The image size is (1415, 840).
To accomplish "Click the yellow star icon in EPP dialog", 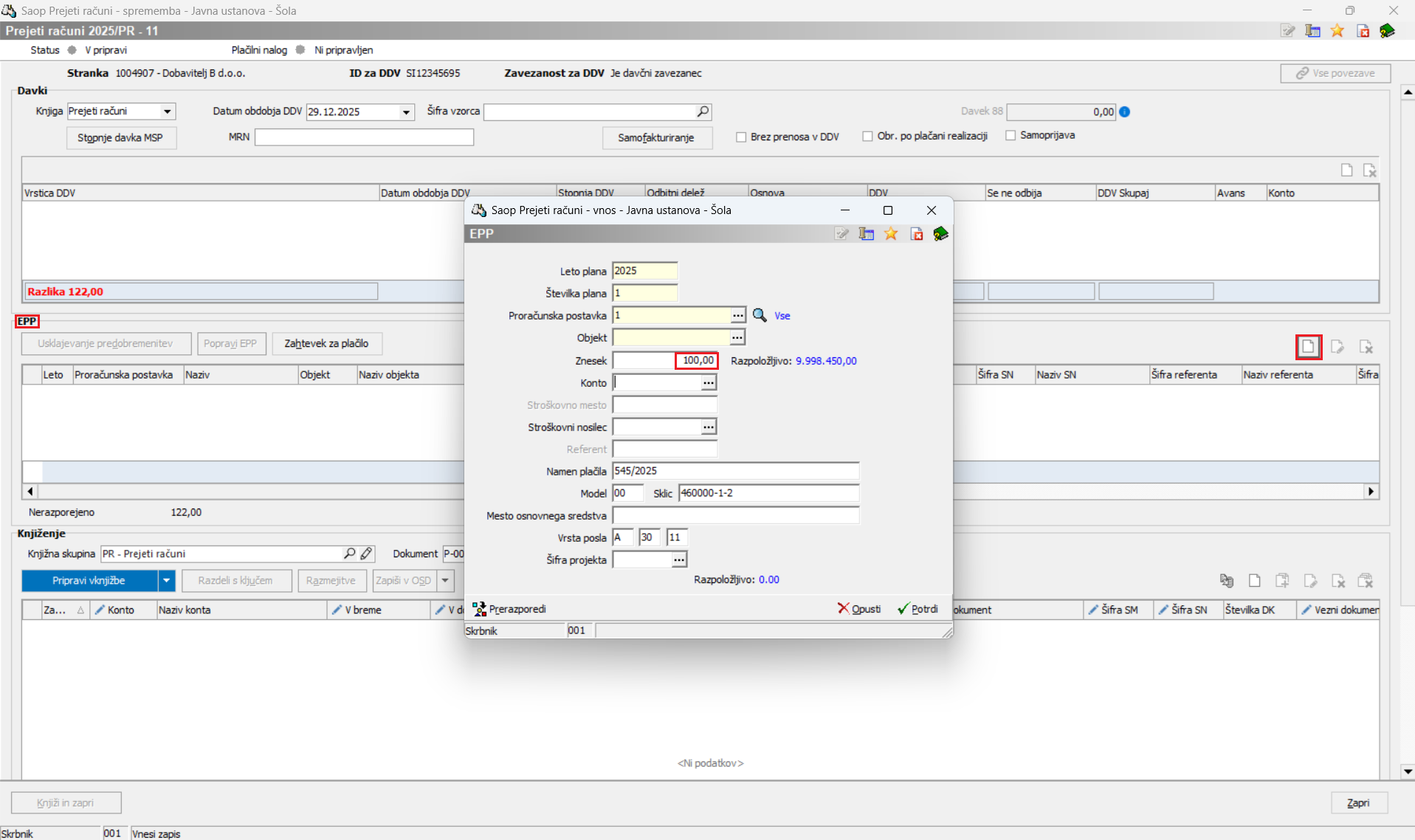I will 891,234.
